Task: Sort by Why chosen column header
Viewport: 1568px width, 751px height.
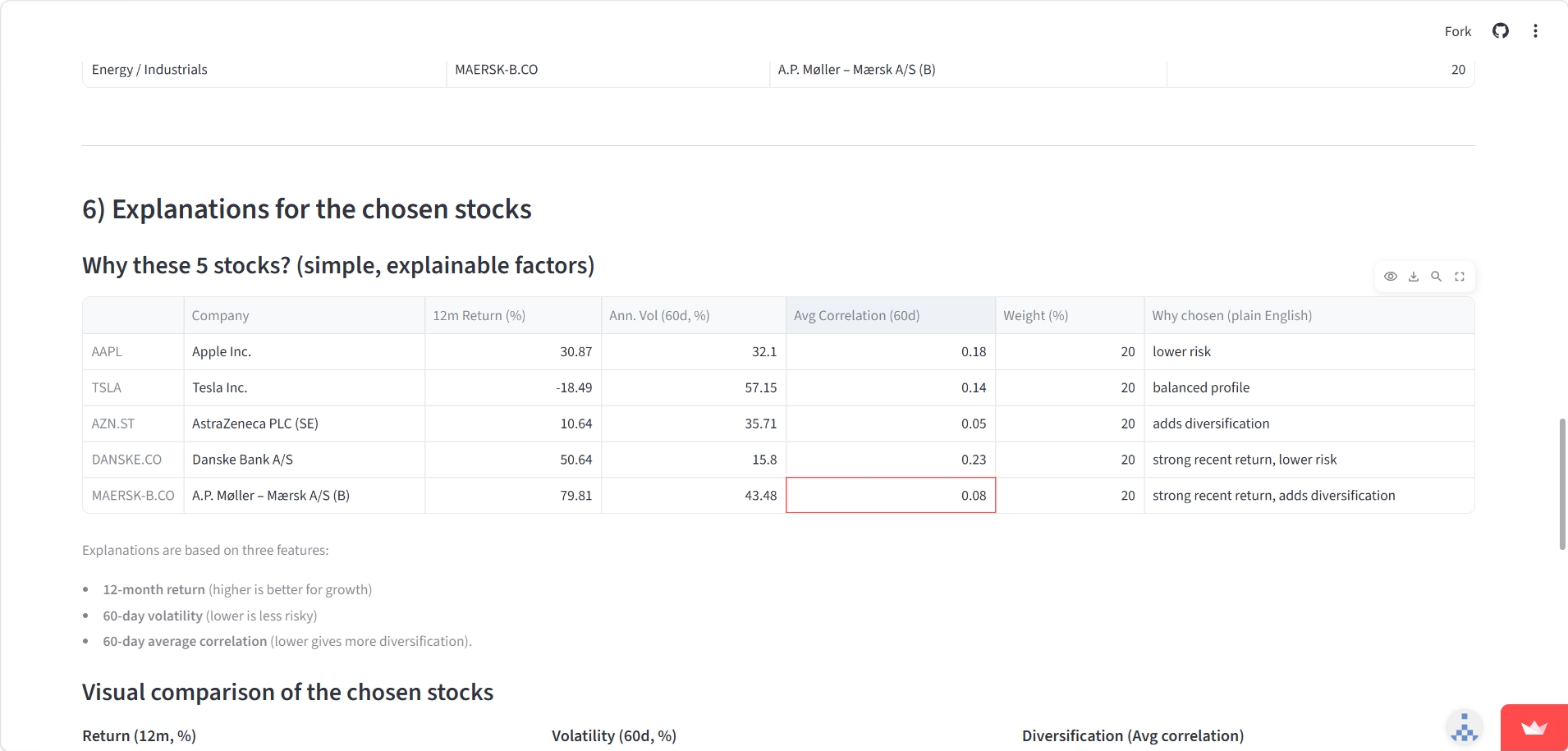Action: point(1309,315)
